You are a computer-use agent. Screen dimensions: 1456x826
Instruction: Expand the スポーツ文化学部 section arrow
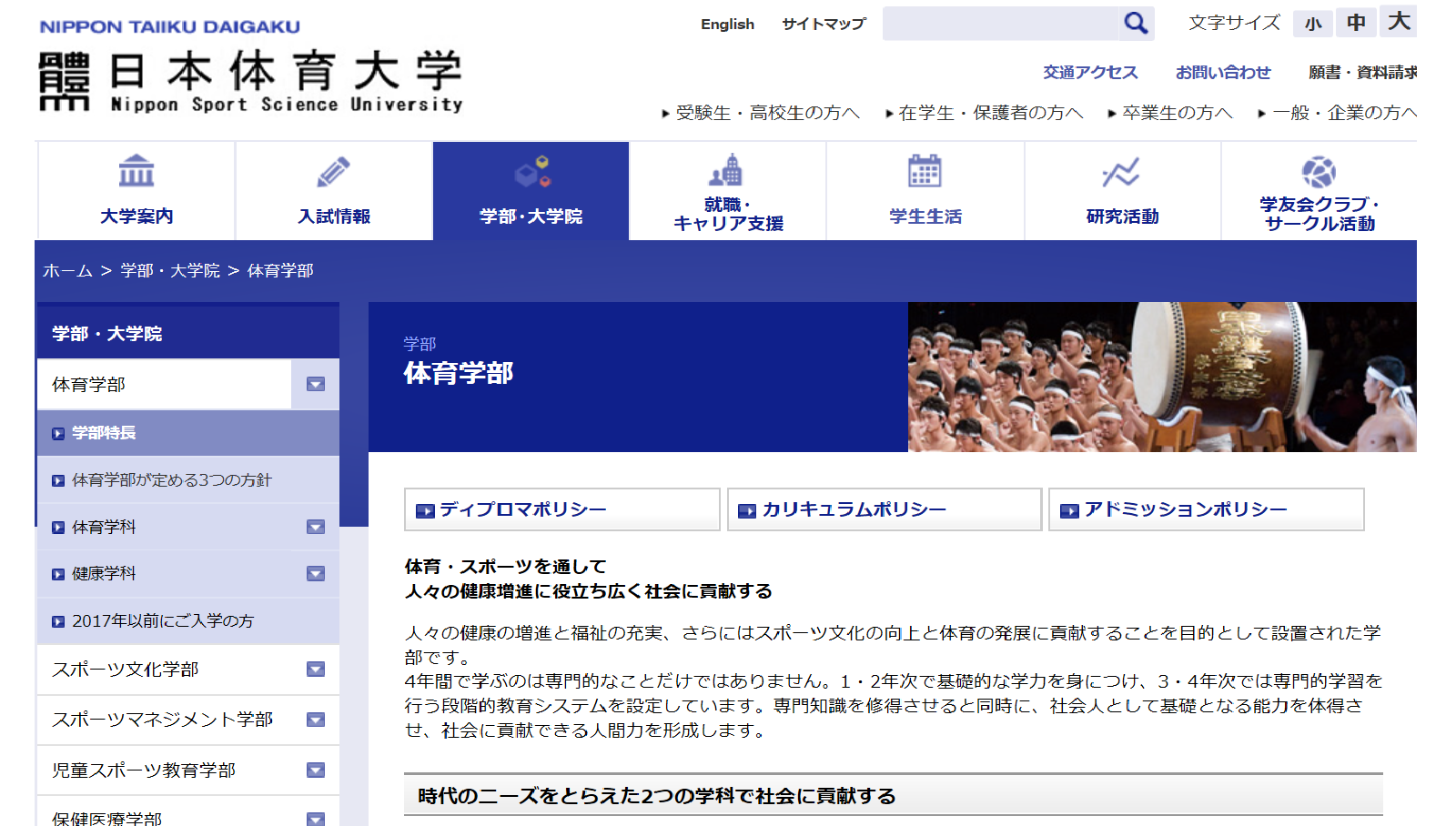tap(316, 670)
